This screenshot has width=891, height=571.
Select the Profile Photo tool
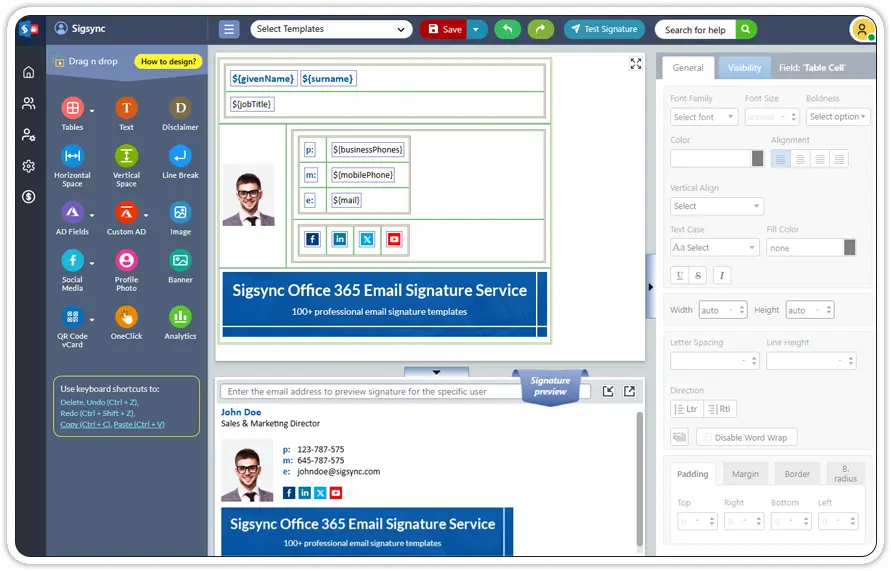point(126,260)
